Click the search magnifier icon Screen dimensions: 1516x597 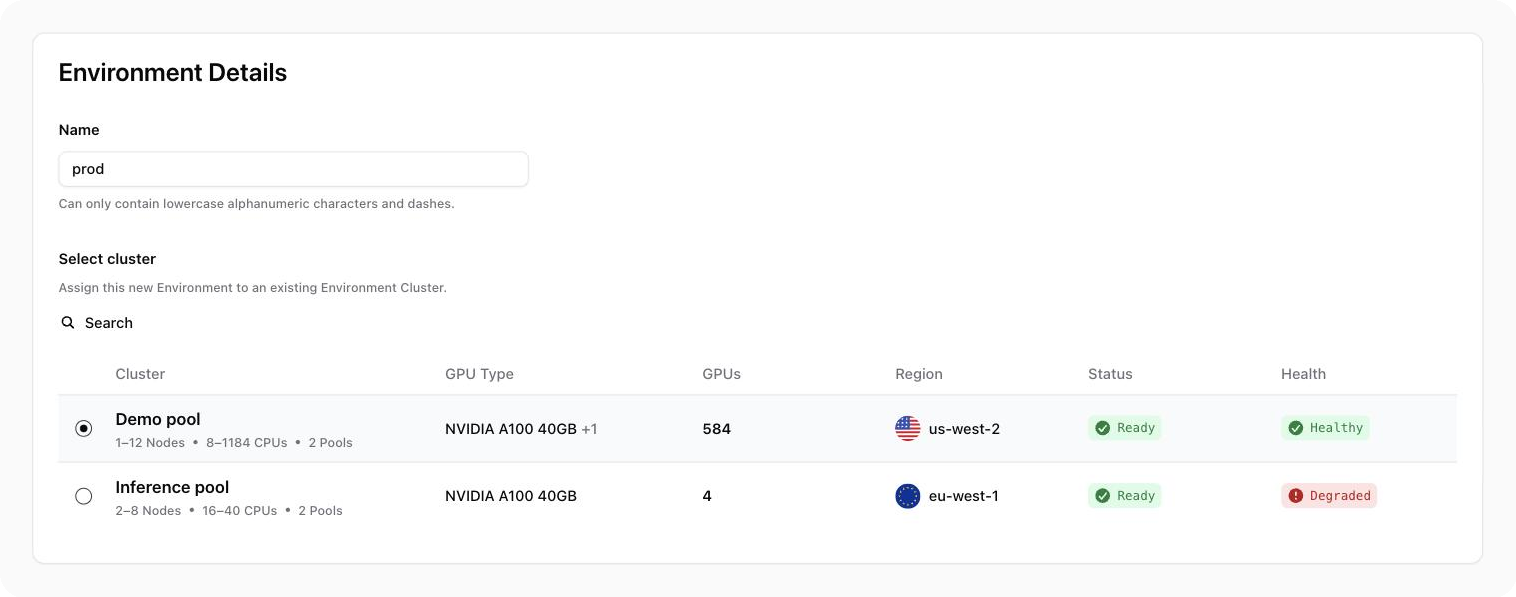point(68,323)
